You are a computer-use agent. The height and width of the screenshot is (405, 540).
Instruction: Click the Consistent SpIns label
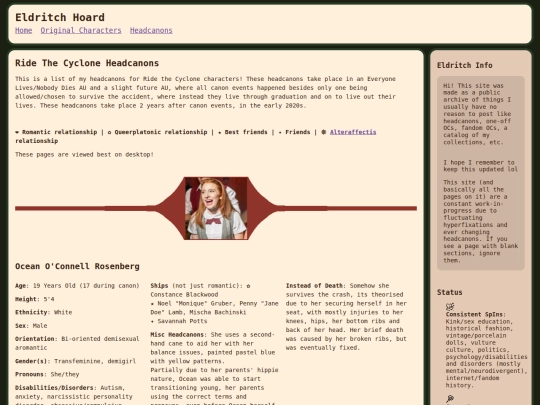[476, 314]
